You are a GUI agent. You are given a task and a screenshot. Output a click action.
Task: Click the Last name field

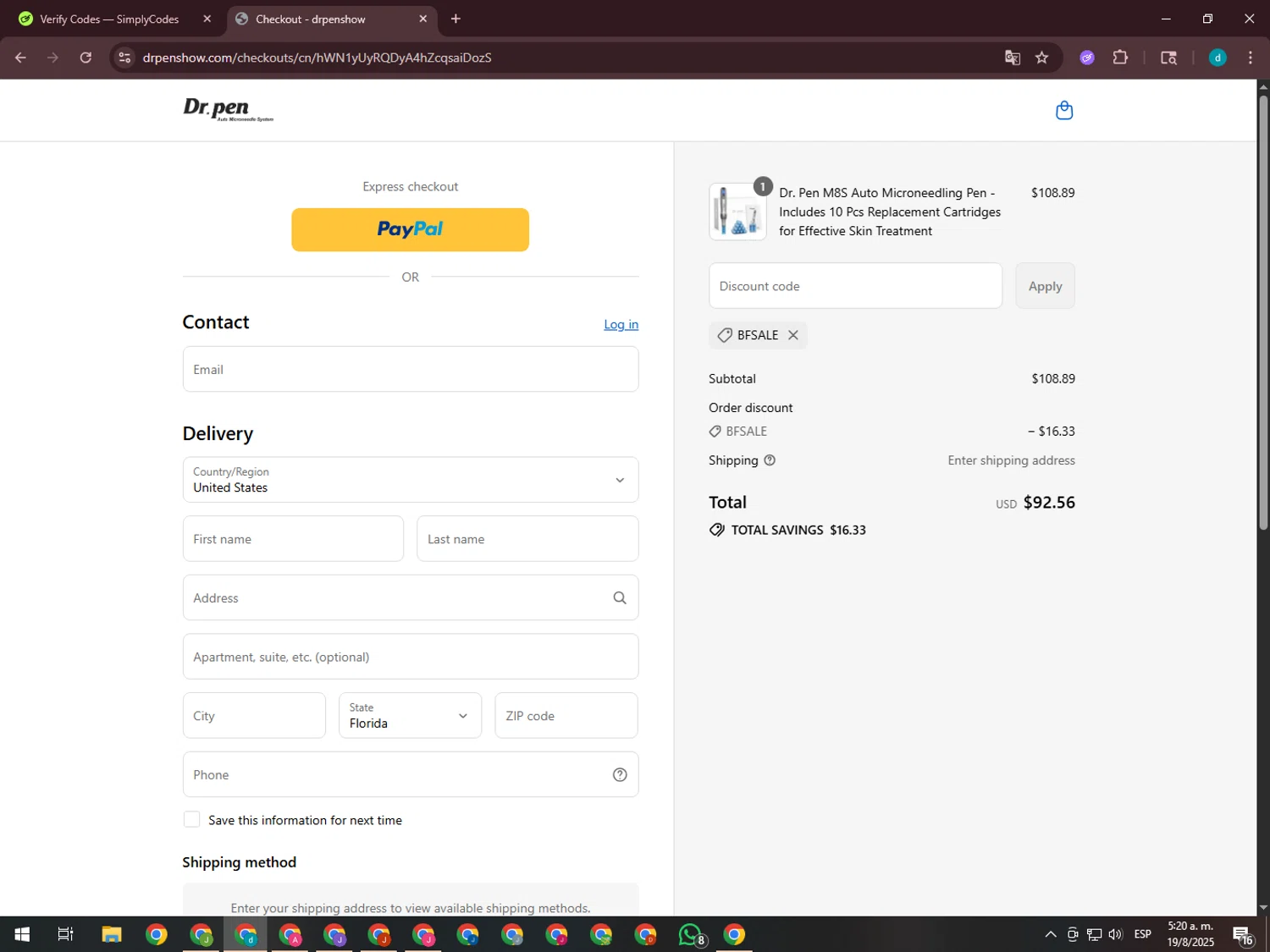click(527, 539)
